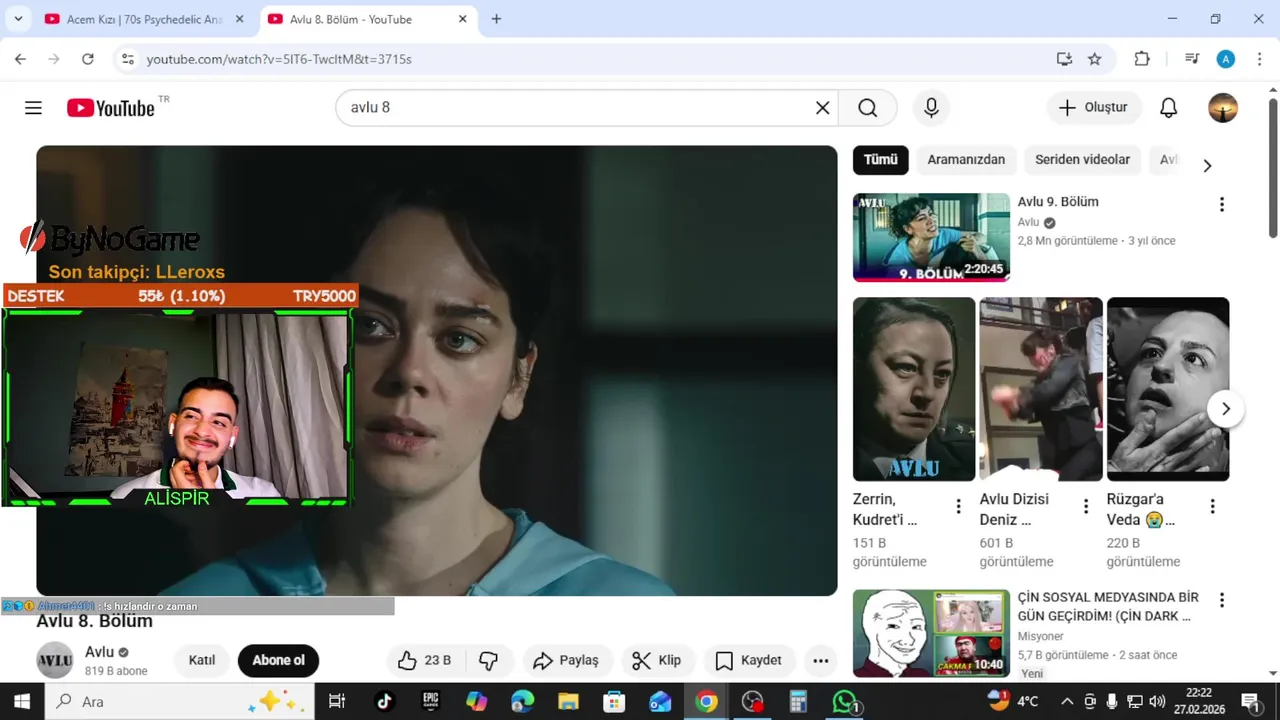This screenshot has height=720, width=1280.
Task: Open options for Avlu Dizisi Deniz short
Action: coord(1086,507)
